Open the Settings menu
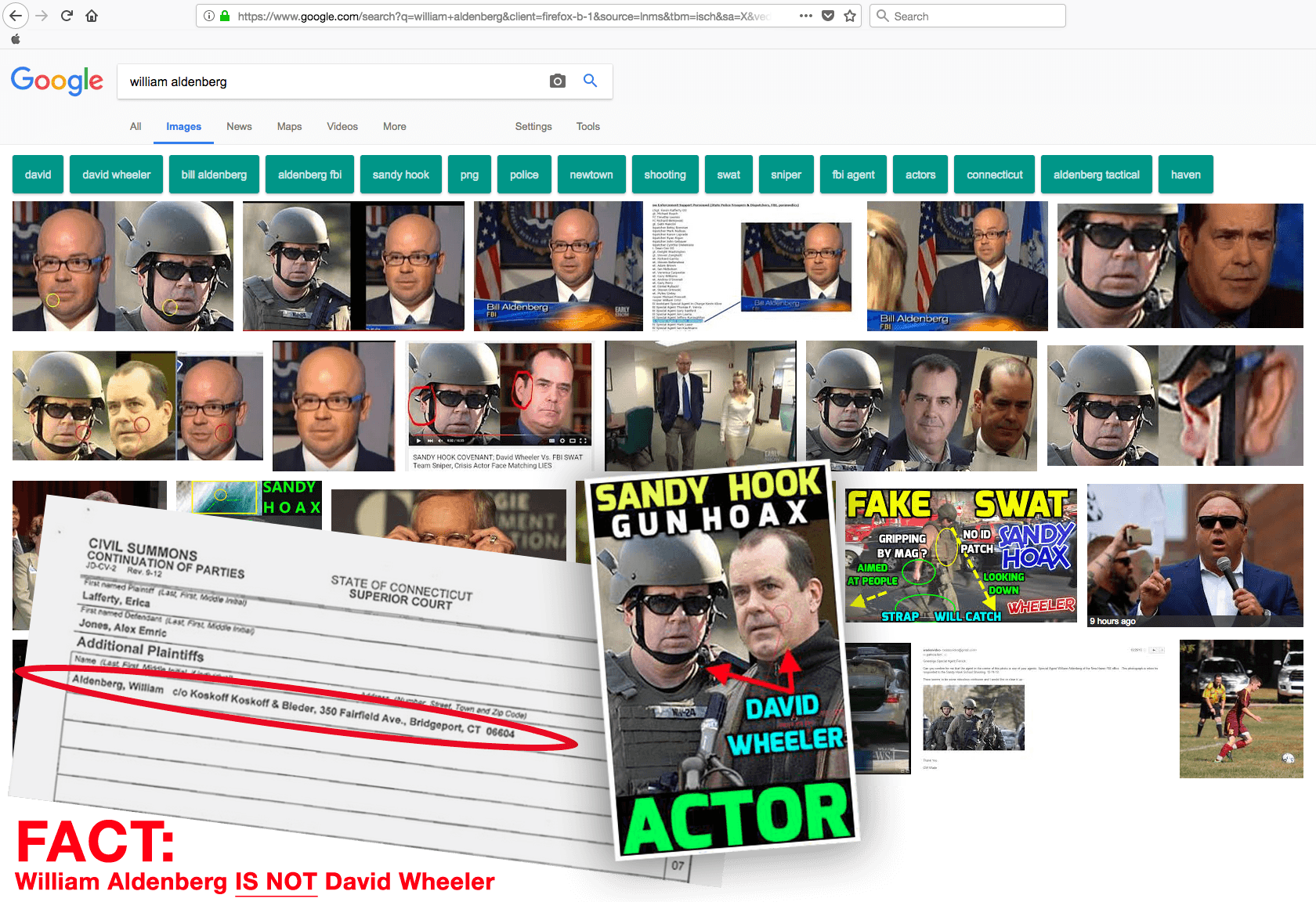Screen dimensions: 1316x902 point(533,126)
